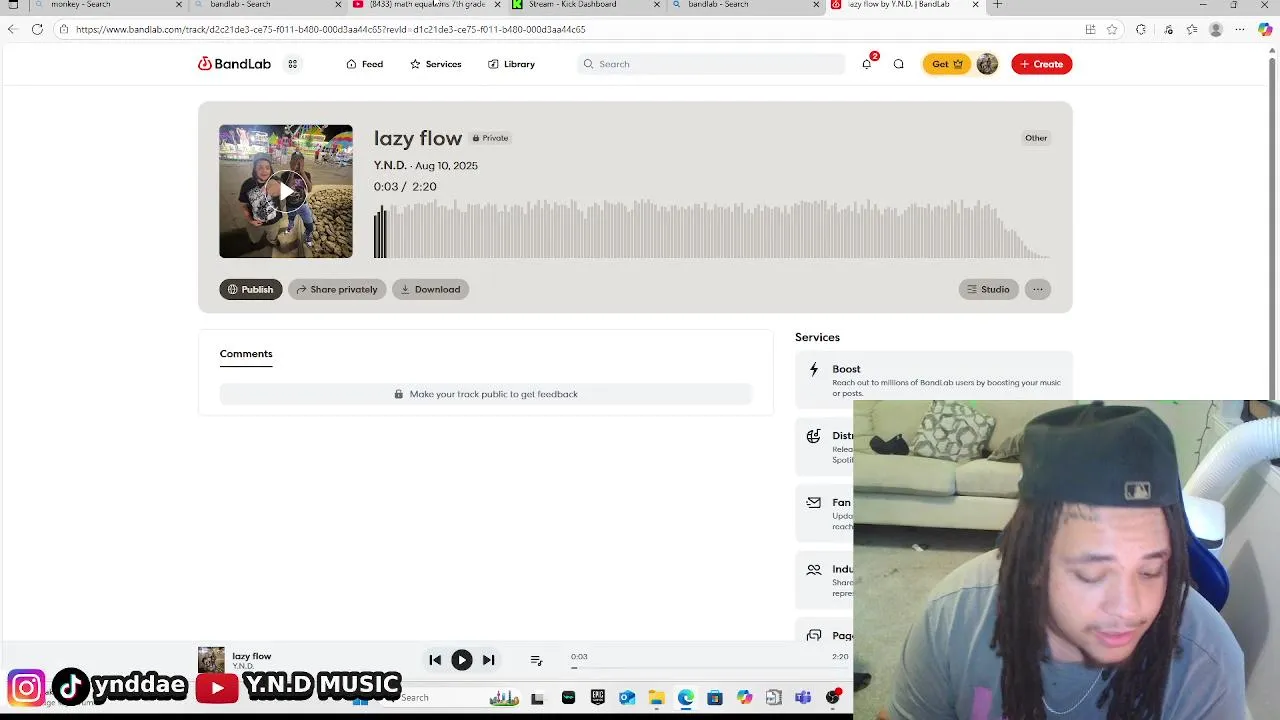Open the apps grid icon beside BandLab logo
This screenshot has height=720, width=1280.
coord(293,64)
